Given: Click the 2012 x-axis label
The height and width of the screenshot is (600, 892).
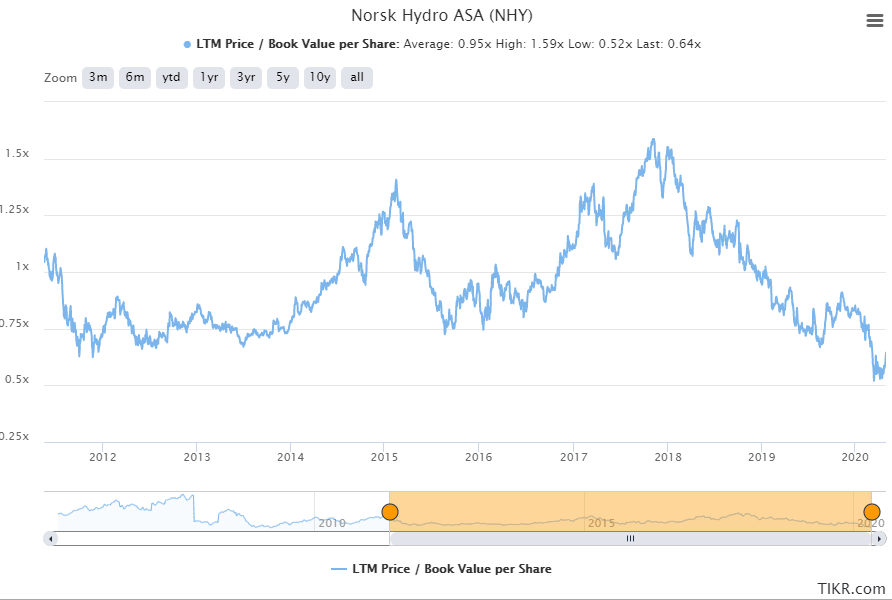Looking at the screenshot, I should coord(102,457).
